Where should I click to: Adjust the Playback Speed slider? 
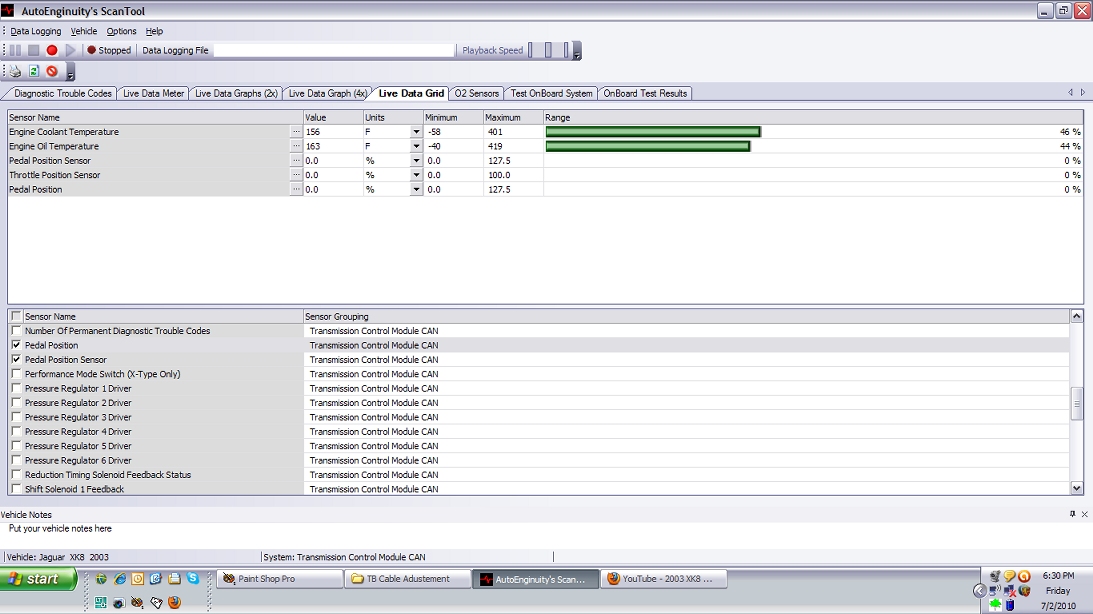point(549,50)
